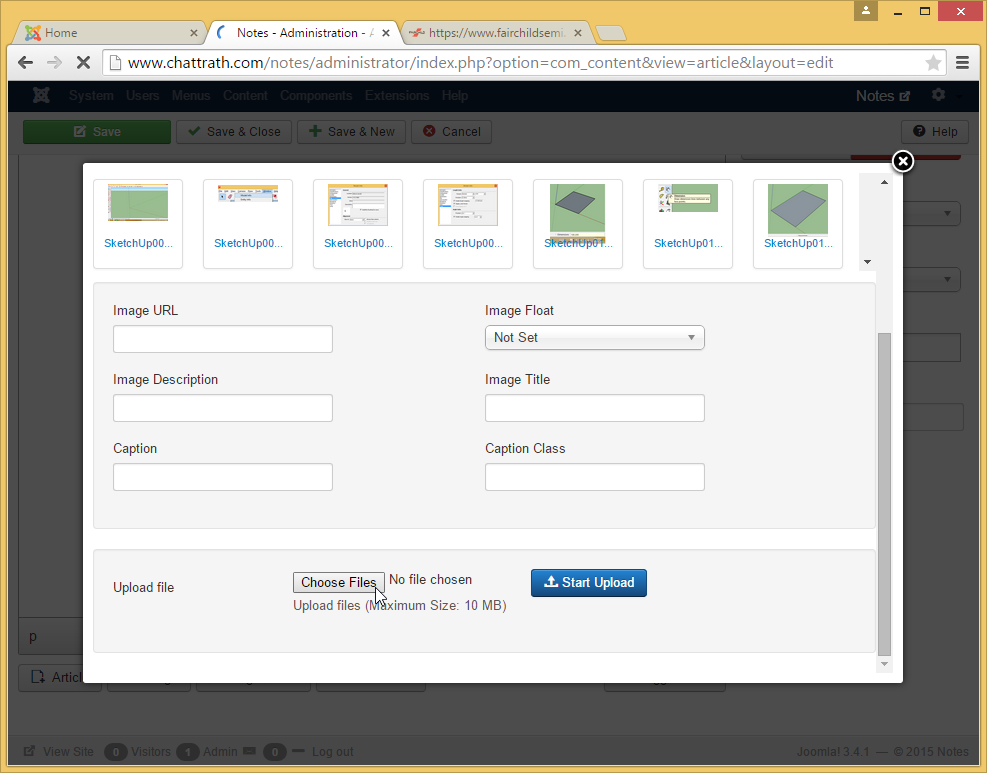
Task: Click the modal's vertical scrollbar thumb
Action: click(x=883, y=490)
